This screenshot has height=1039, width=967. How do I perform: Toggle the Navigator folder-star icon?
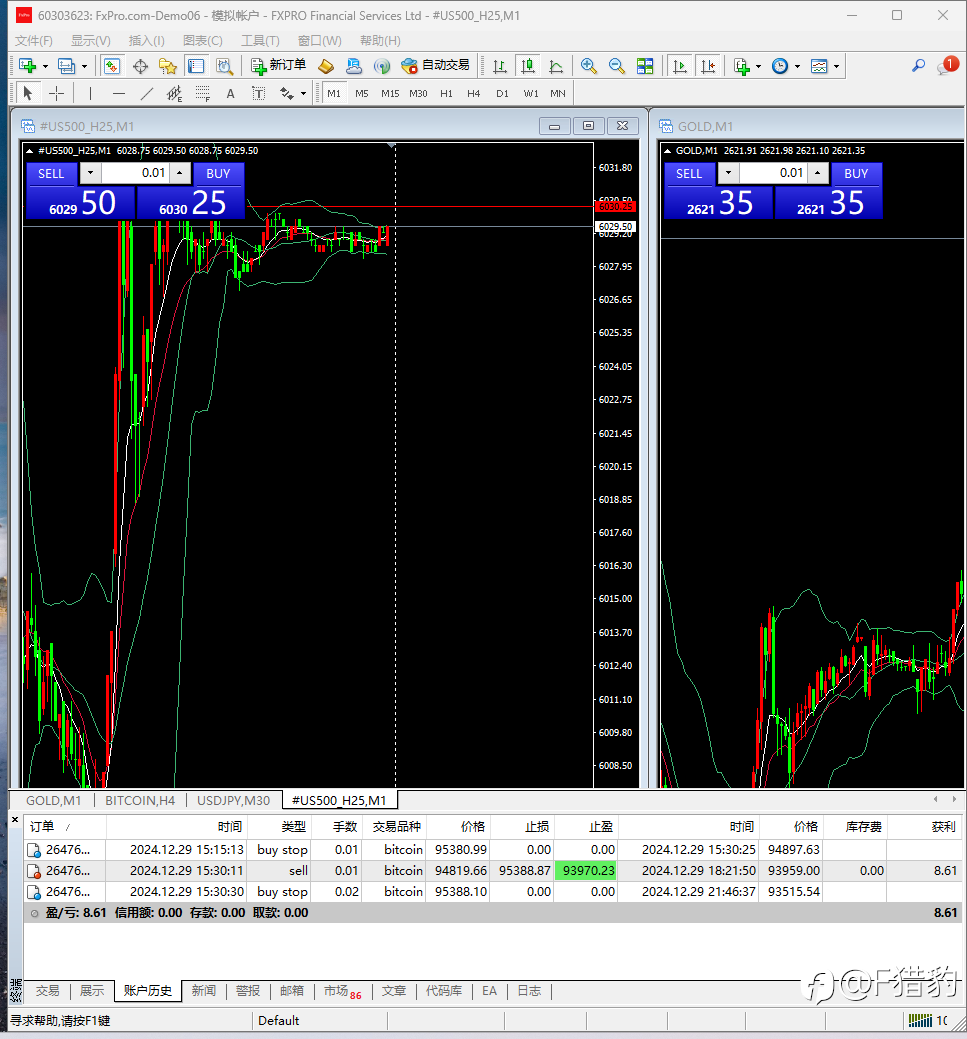[x=168, y=66]
